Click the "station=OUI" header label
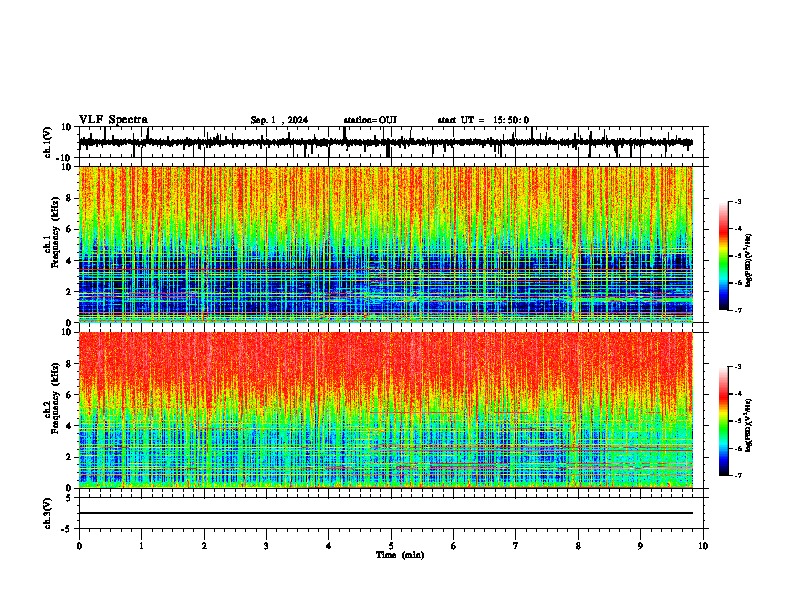792x612 pixels. click(370, 120)
